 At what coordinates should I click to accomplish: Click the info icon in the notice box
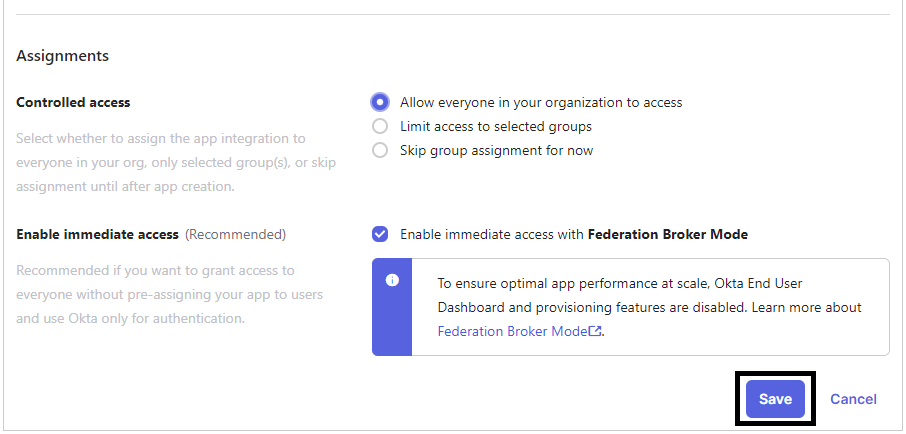point(392,281)
